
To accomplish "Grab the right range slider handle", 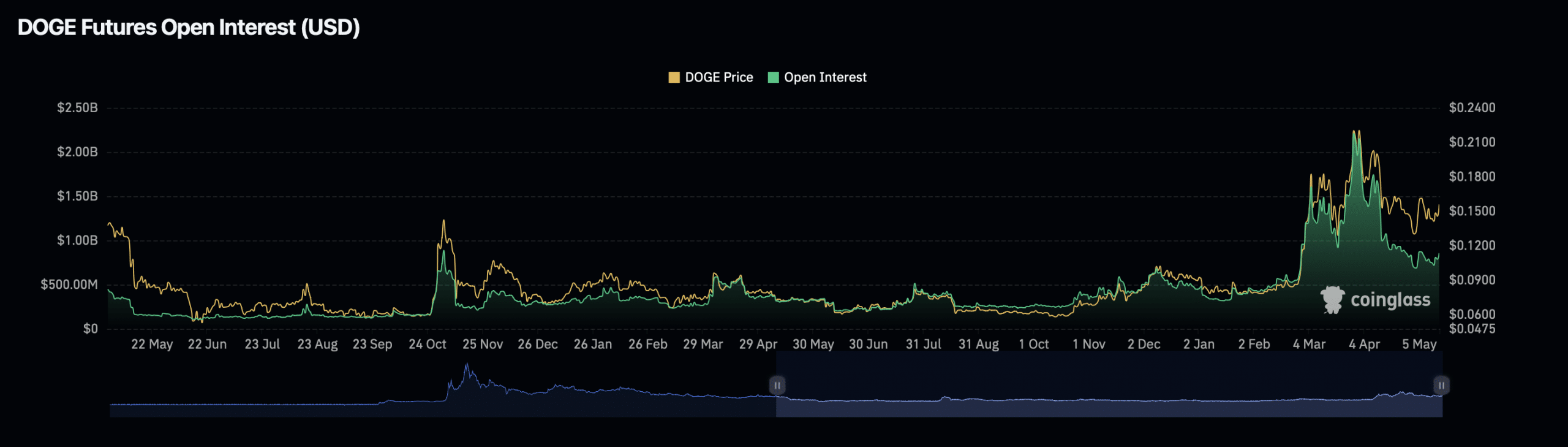I will [1441, 385].
